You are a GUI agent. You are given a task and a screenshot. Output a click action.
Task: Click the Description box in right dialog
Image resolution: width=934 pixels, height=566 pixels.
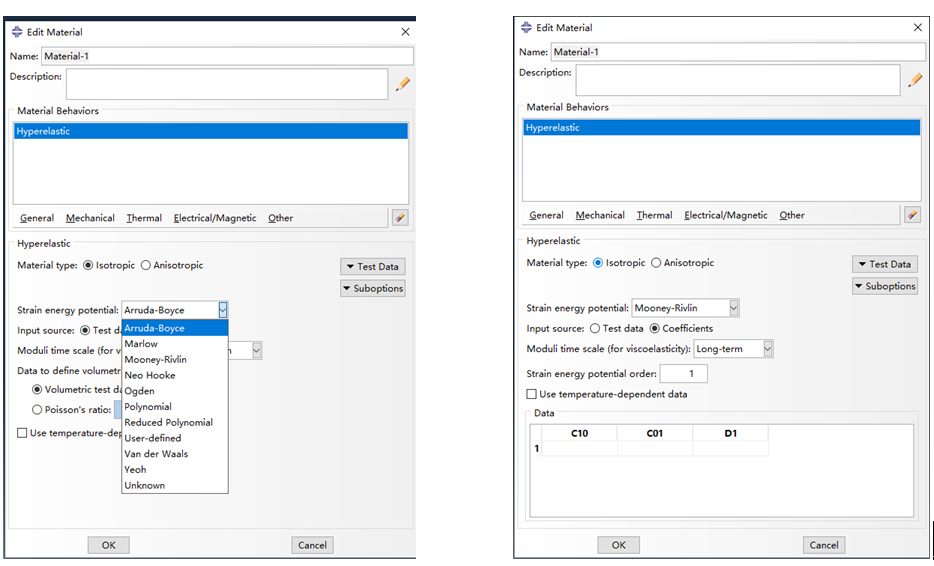(x=738, y=80)
